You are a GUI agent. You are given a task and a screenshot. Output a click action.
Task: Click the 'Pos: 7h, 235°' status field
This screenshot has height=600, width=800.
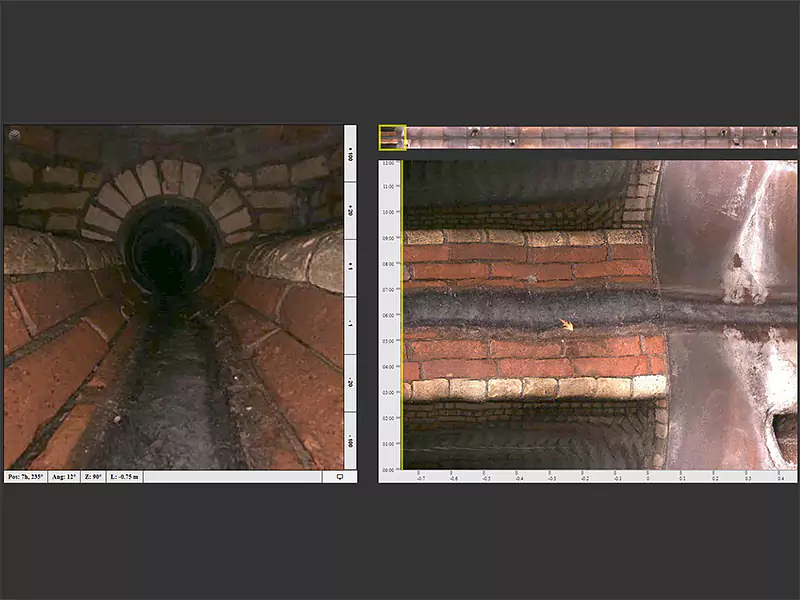pyautogui.click(x=26, y=477)
